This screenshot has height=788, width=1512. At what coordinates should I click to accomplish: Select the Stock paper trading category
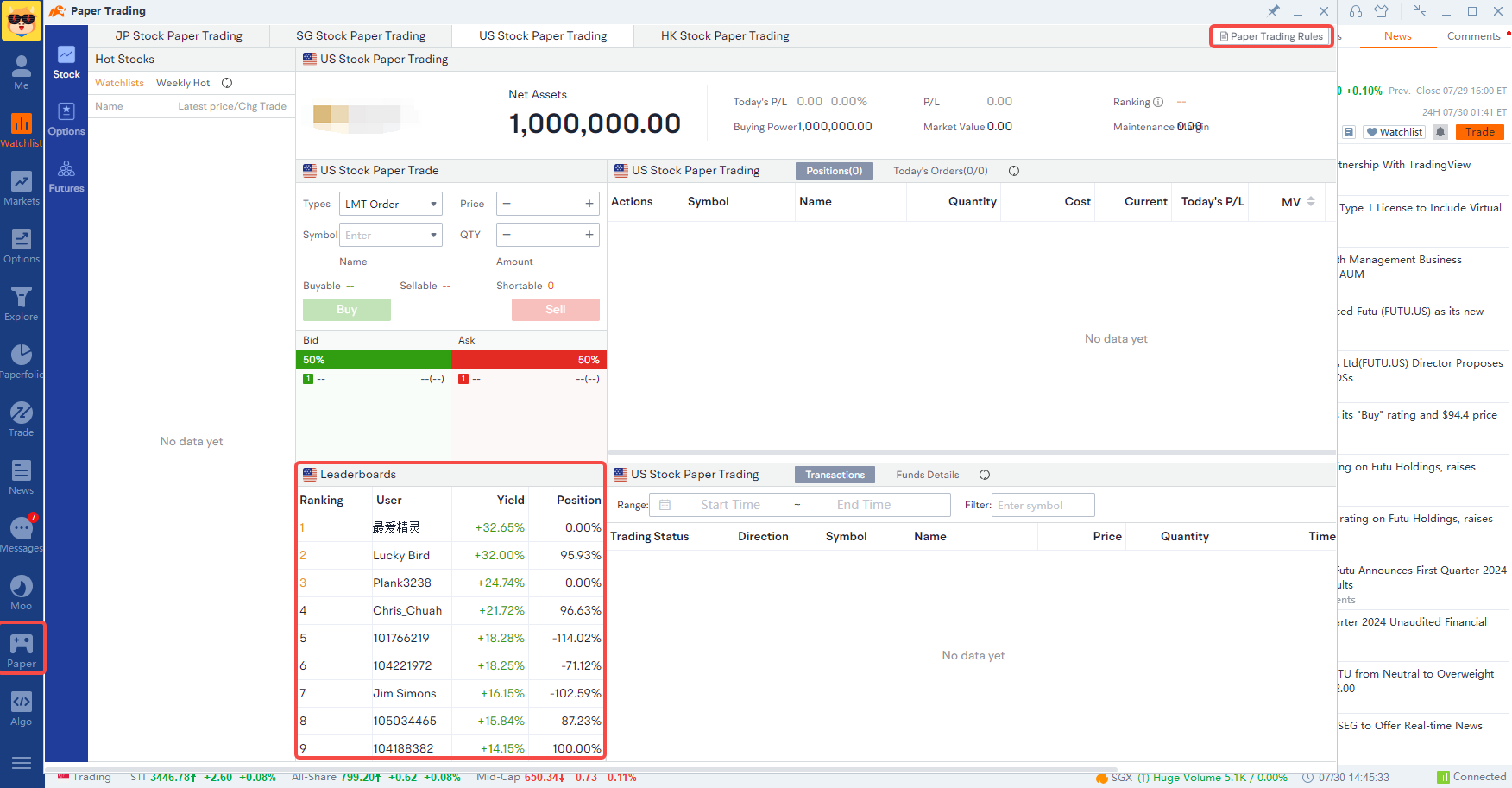pos(66,62)
